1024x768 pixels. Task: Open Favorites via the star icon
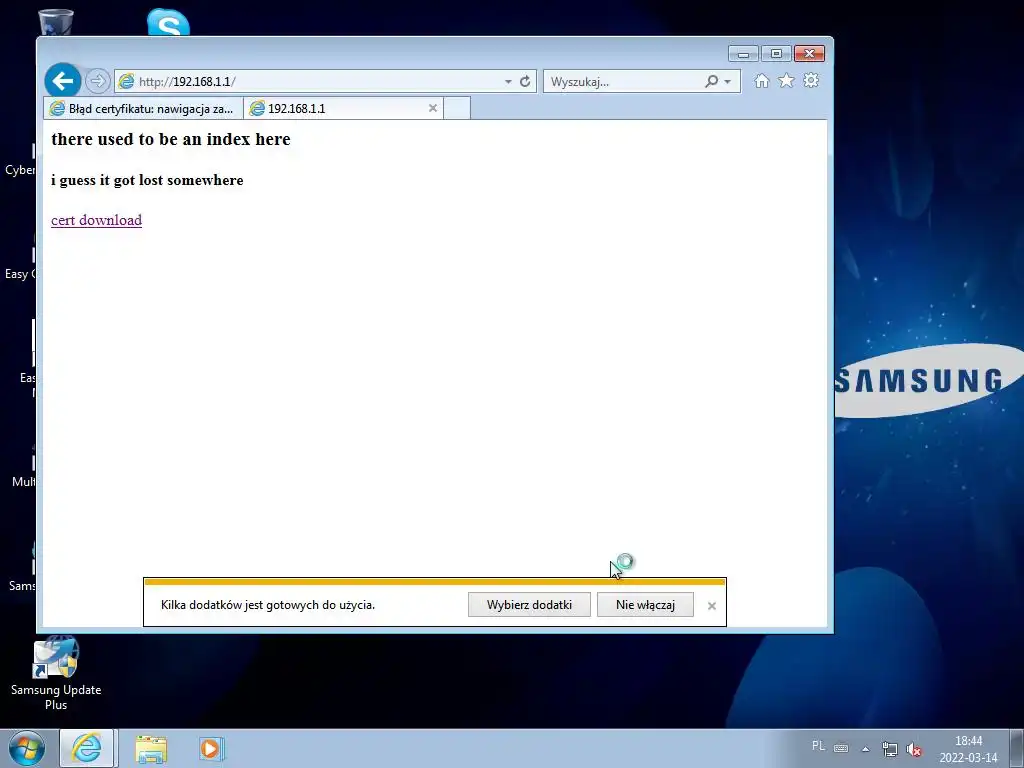[x=786, y=80]
